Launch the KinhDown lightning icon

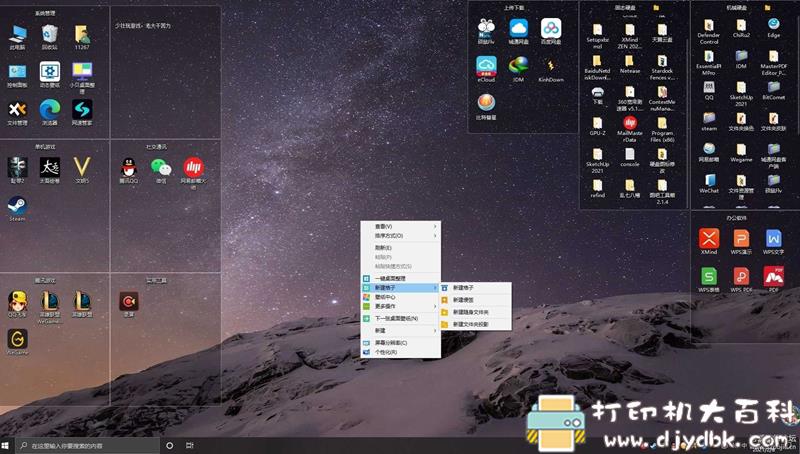(x=551, y=69)
